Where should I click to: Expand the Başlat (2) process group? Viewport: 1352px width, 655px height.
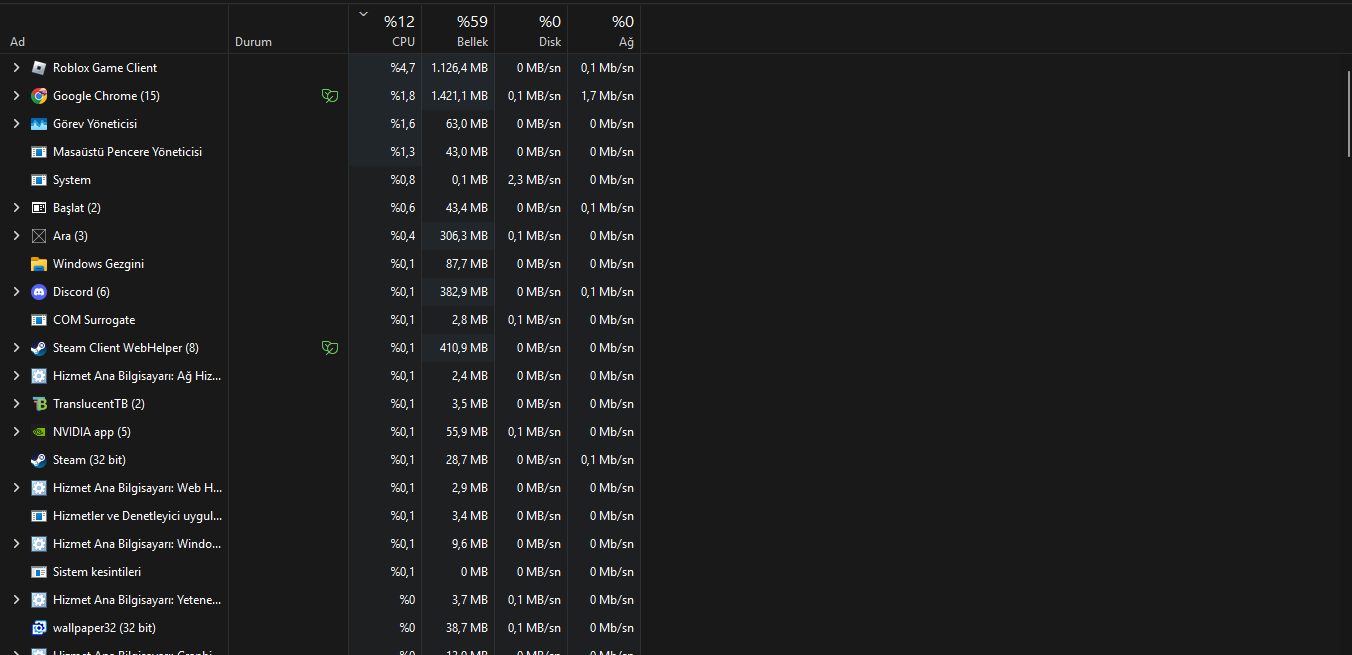pyautogui.click(x=16, y=208)
